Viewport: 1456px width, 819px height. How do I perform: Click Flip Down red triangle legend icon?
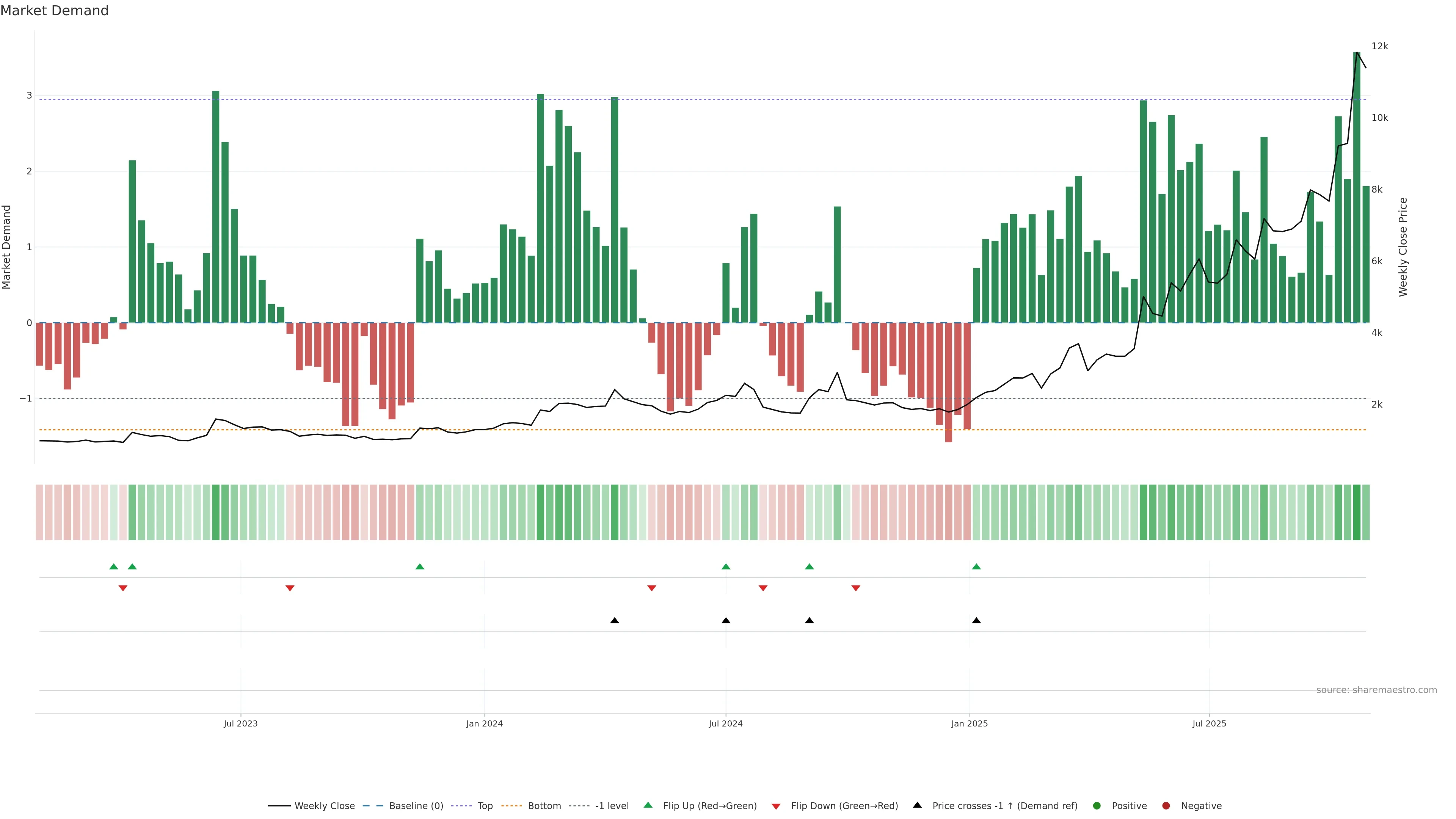[x=776, y=806]
